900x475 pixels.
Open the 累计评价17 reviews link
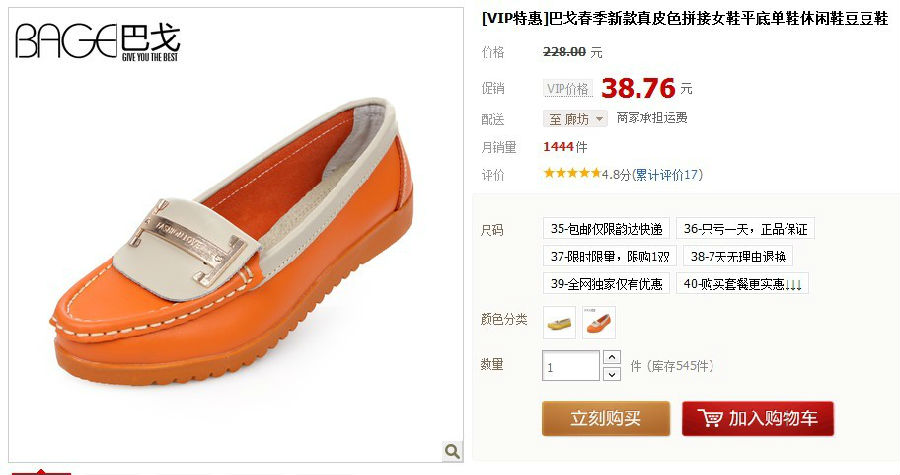(x=667, y=174)
